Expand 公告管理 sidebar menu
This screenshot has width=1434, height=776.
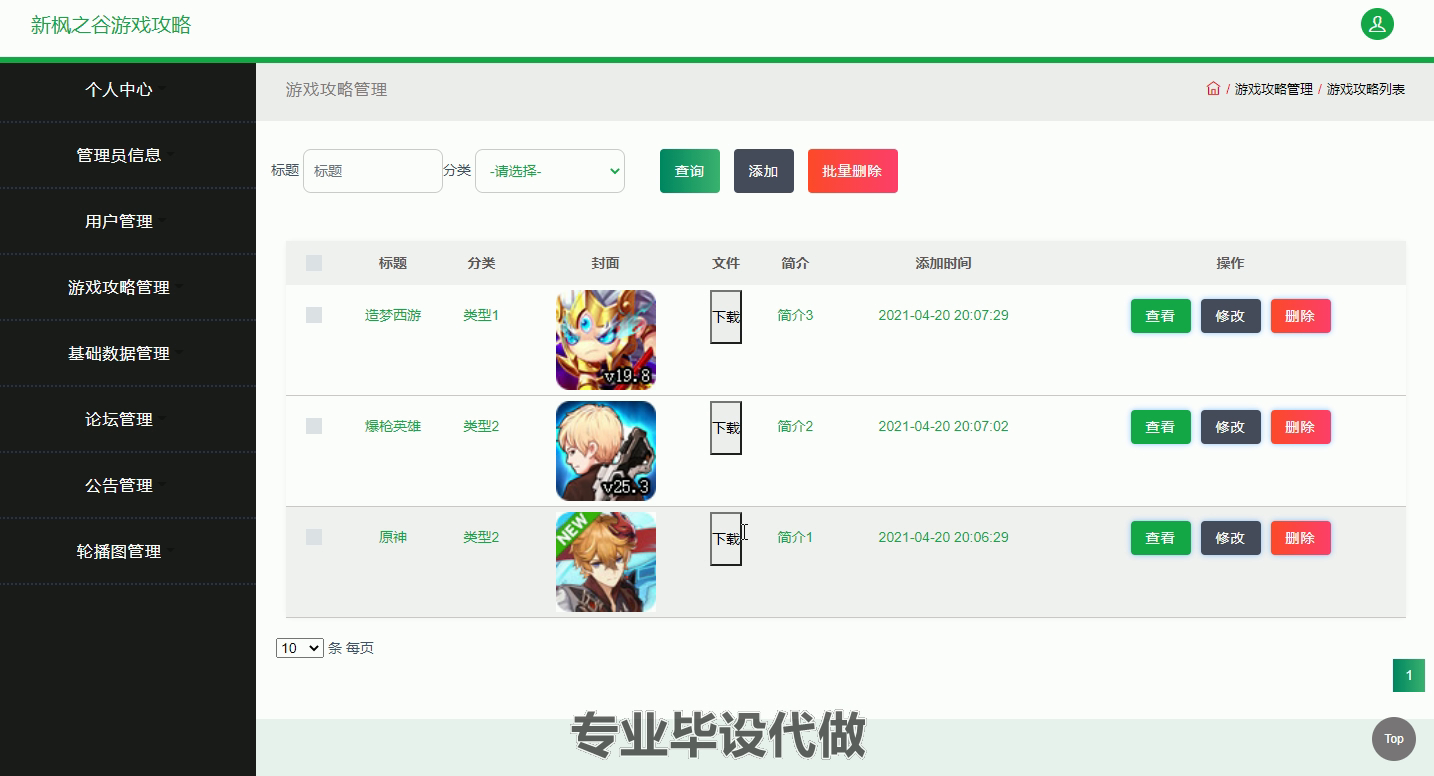click(x=127, y=485)
